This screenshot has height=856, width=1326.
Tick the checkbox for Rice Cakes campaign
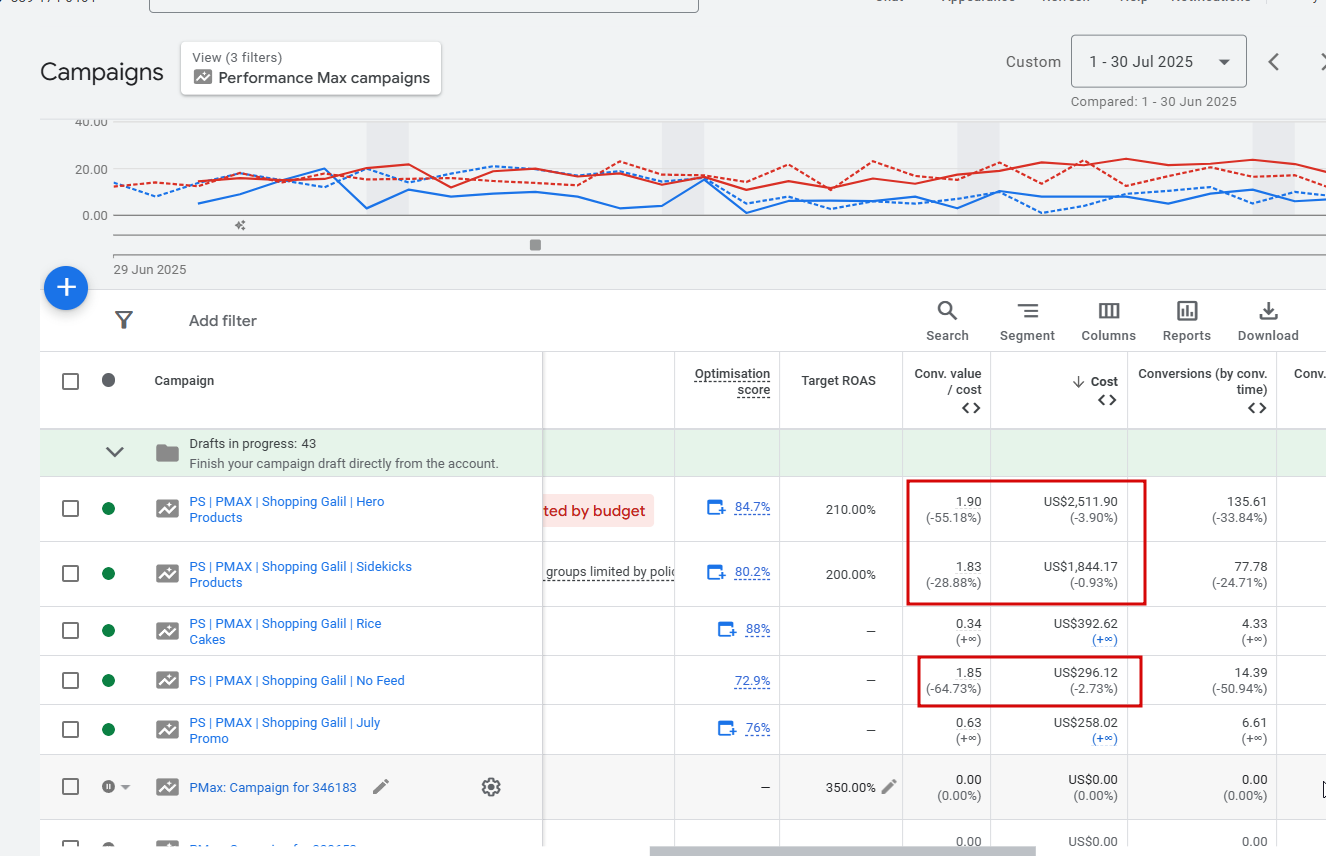coord(70,631)
